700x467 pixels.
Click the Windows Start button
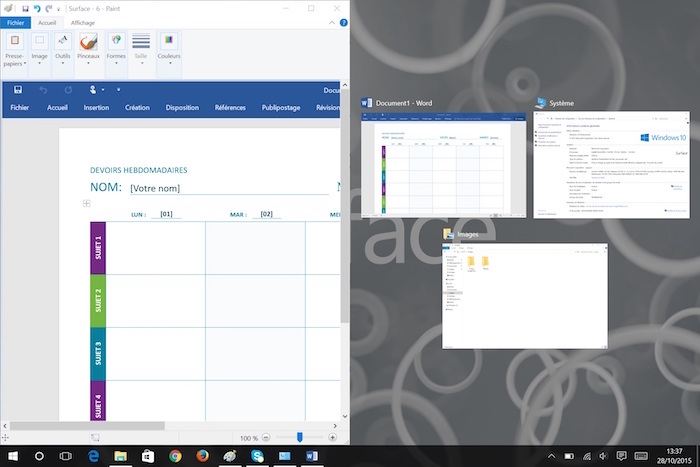[x=13, y=456]
